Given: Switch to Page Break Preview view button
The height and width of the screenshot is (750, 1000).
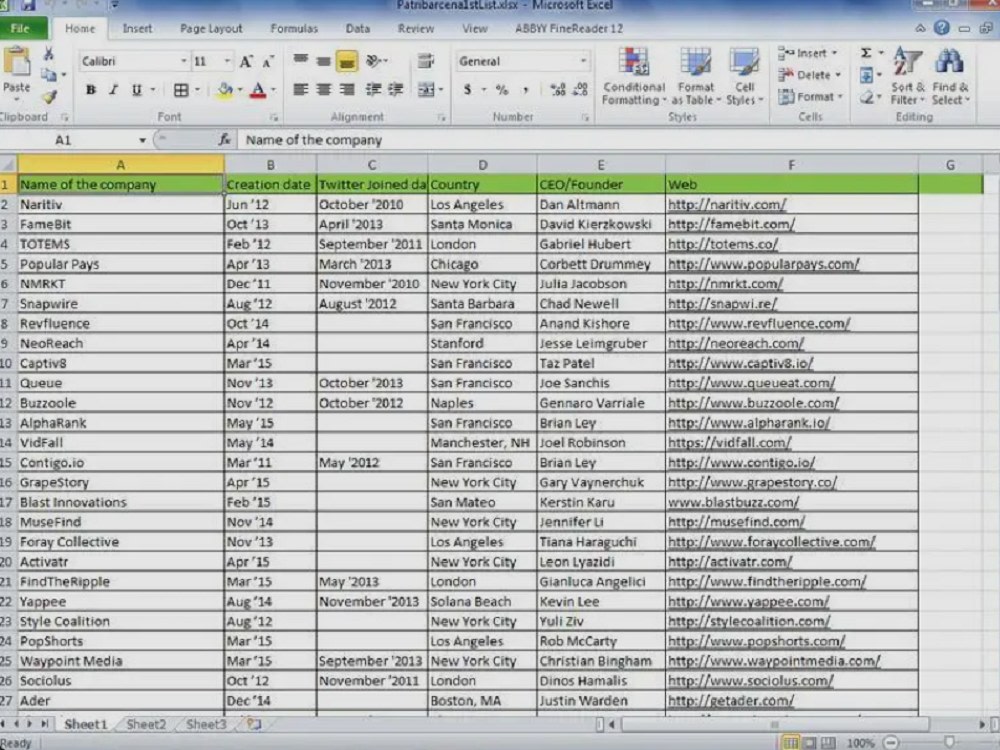Looking at the screenshot, I should pyautogui.click(x=828, y=742).
